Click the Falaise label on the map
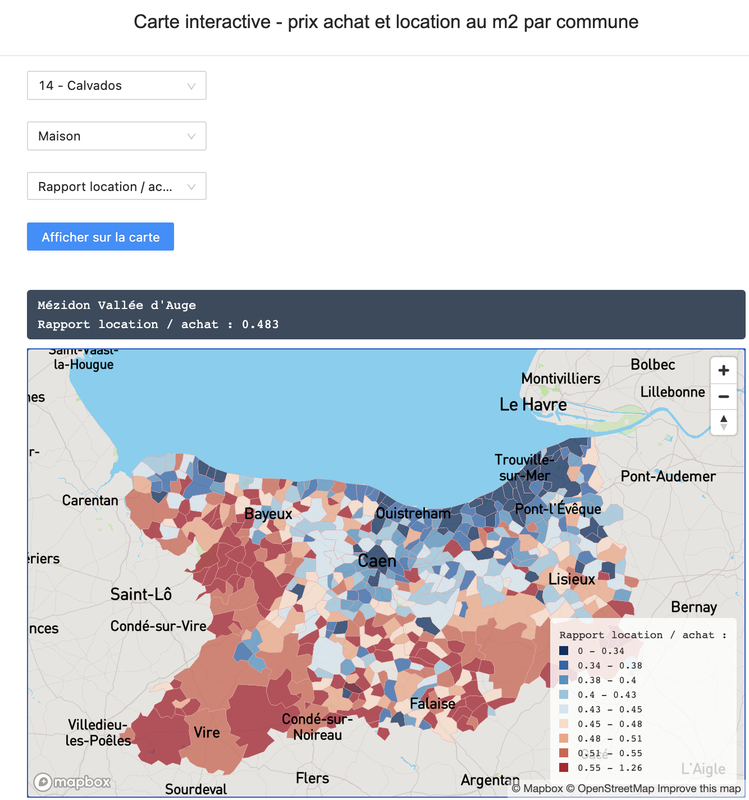Image resolution: width=749 pixels, height=800 pixels. click(433, 704)
